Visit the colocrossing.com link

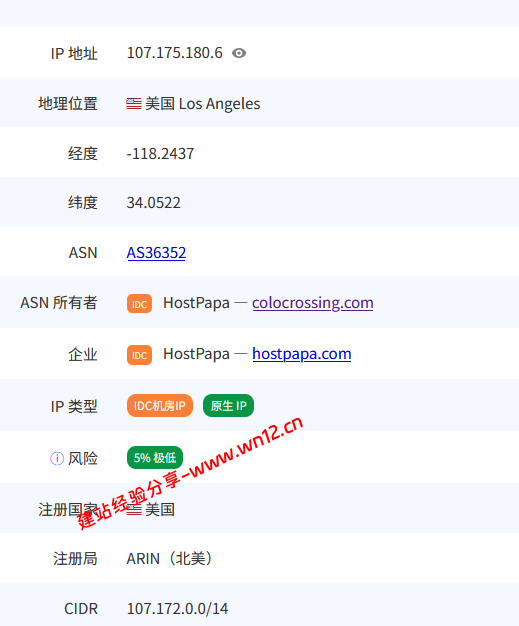(x=313, y=303)
